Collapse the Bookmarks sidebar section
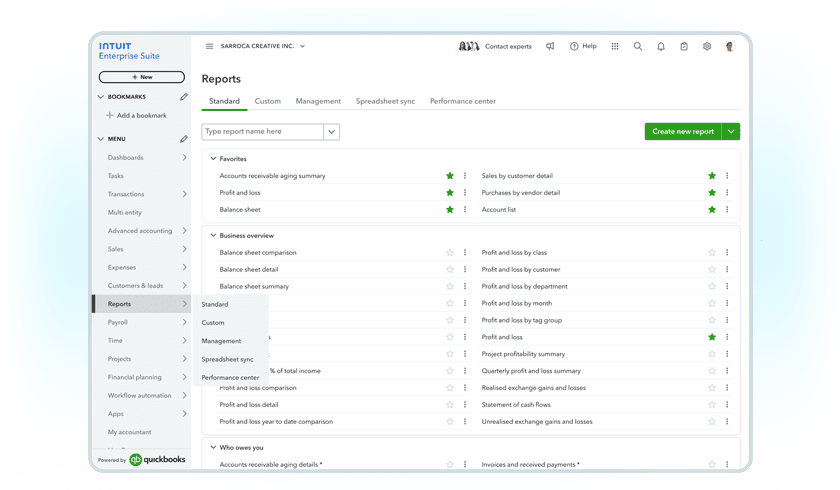The height and width of the screenshot is (490, 840). point(101,97)
